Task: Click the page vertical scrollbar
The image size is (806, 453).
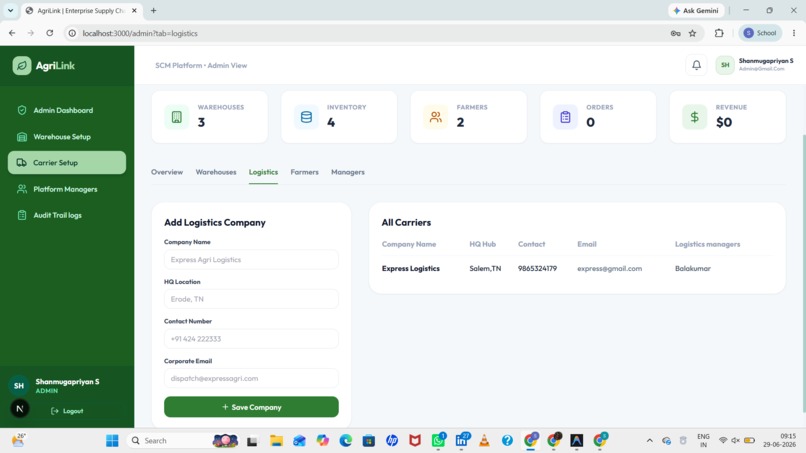Action: click(x=803, y=273)
